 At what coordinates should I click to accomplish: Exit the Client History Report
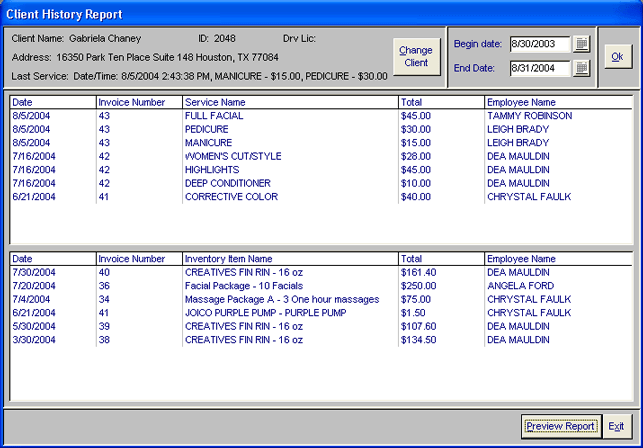(616, 427)
